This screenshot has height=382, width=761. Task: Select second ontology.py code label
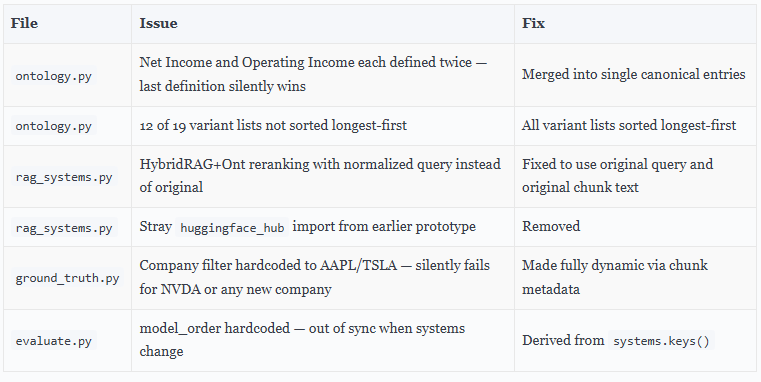click(53, 126)
